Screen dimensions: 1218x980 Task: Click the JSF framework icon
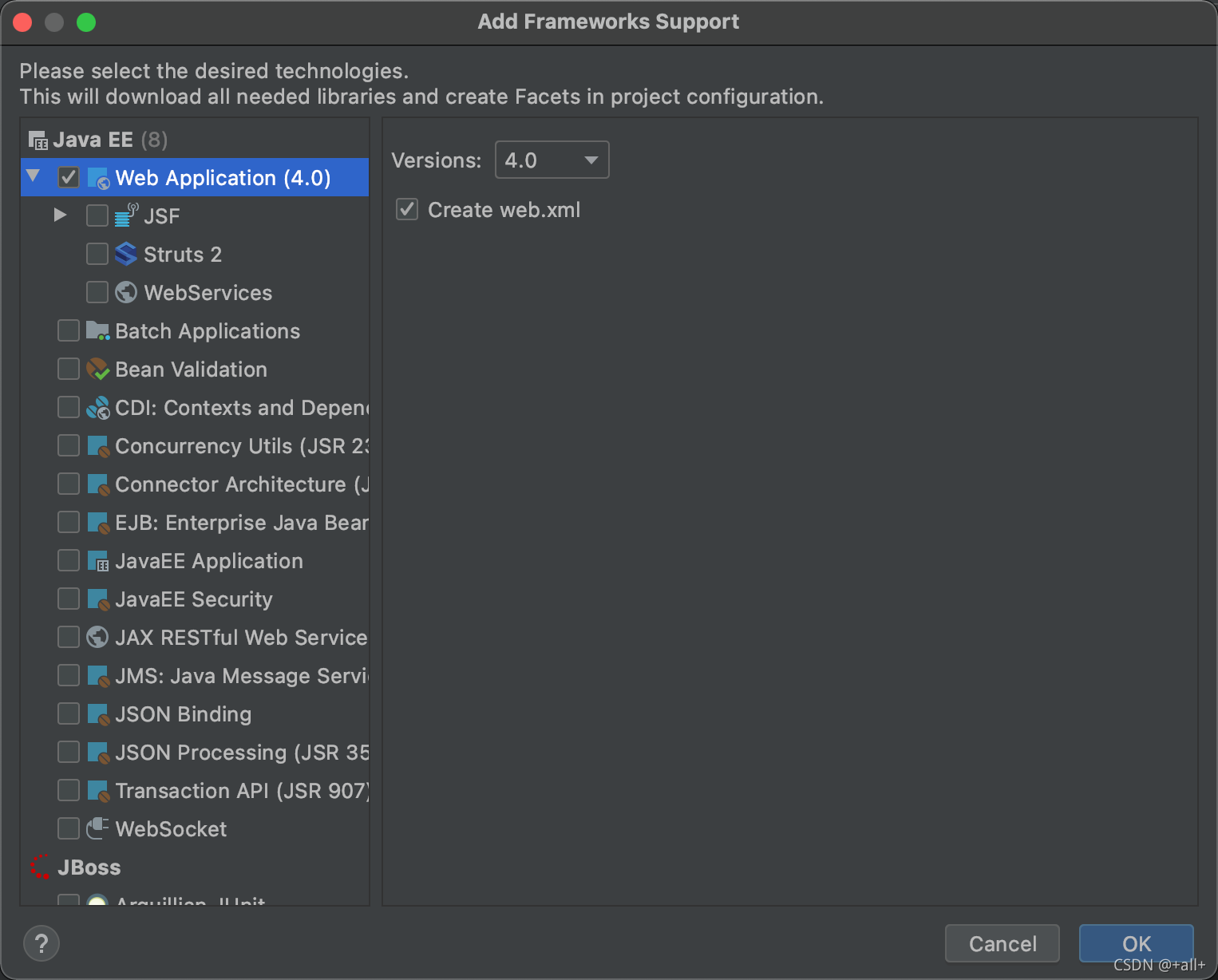[x=126, y=216]
